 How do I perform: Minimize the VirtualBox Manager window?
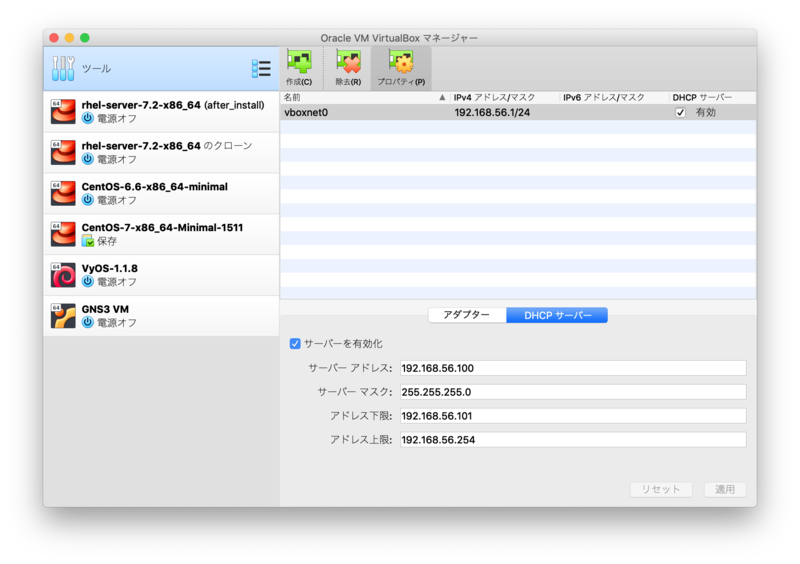69,38
